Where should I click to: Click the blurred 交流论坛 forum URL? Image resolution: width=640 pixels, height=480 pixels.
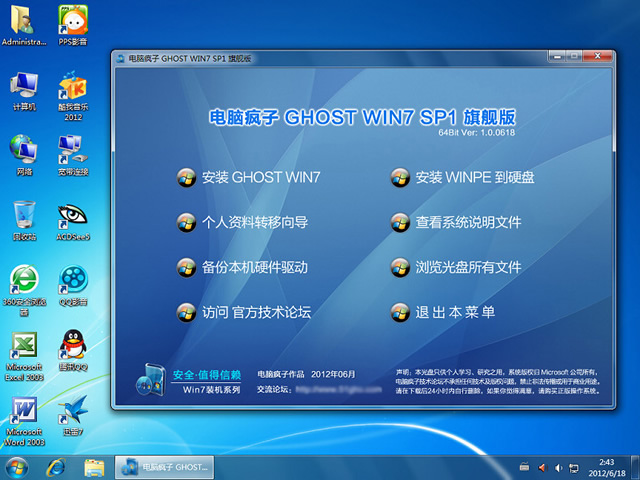pyautogui.click(x=338, y=390)
